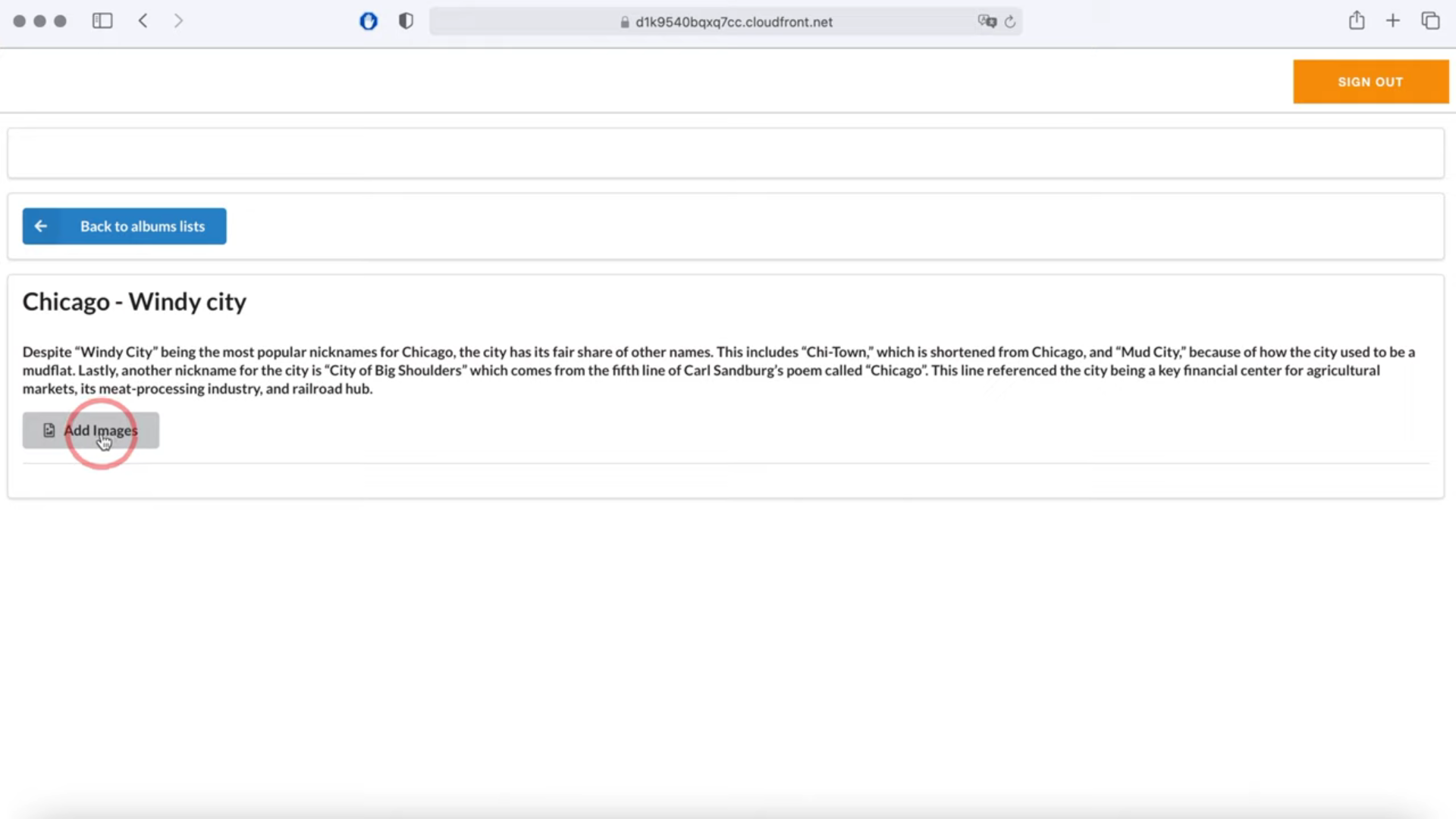
Task: Show the tab overview
Action: click(x=1430, y=21)
